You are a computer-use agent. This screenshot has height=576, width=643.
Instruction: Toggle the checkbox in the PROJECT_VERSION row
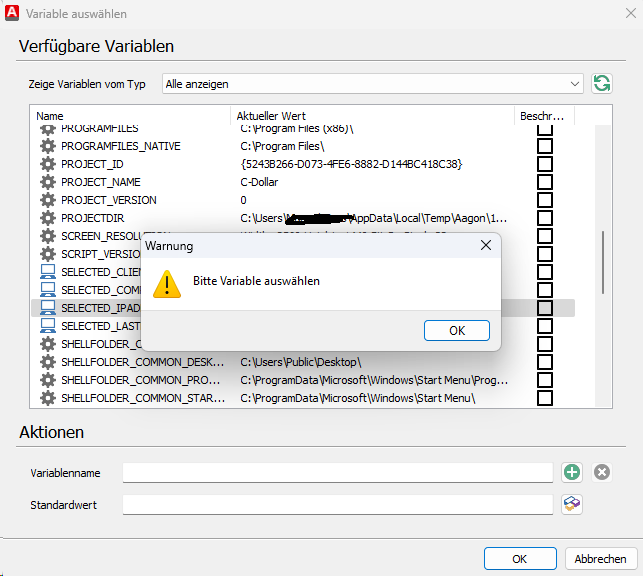545,200
